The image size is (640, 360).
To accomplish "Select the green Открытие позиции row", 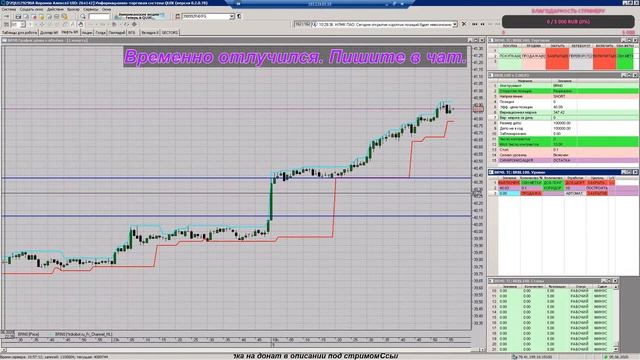I will 568,91.
